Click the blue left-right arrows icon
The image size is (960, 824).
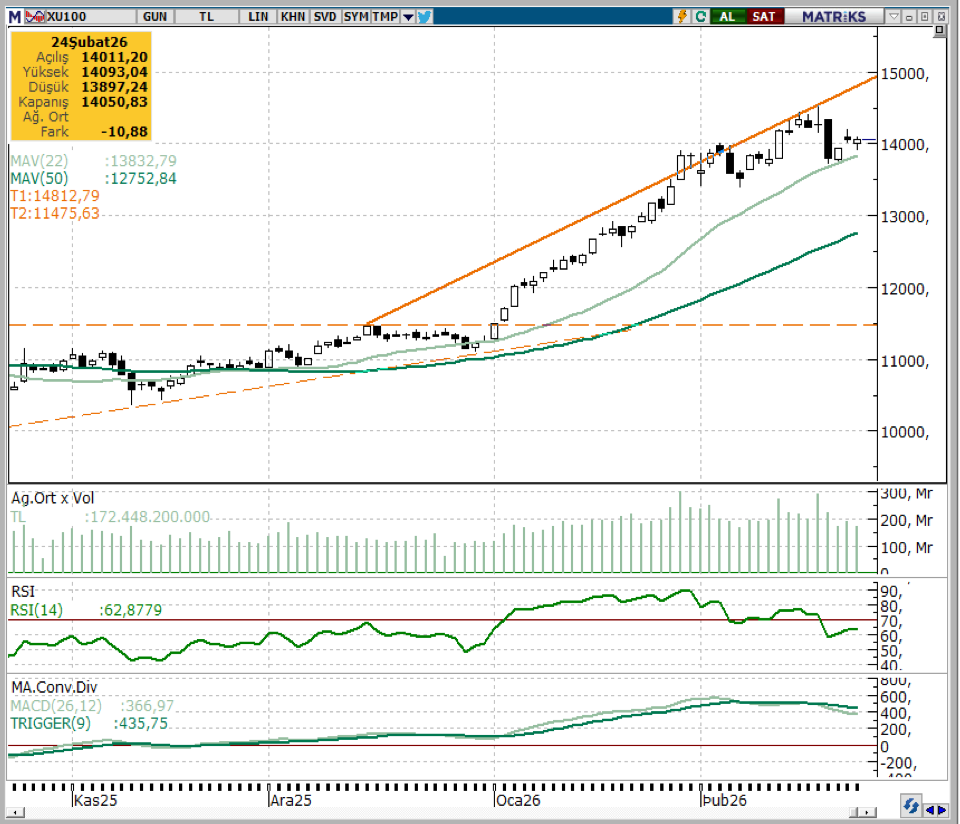coord(936,809)
